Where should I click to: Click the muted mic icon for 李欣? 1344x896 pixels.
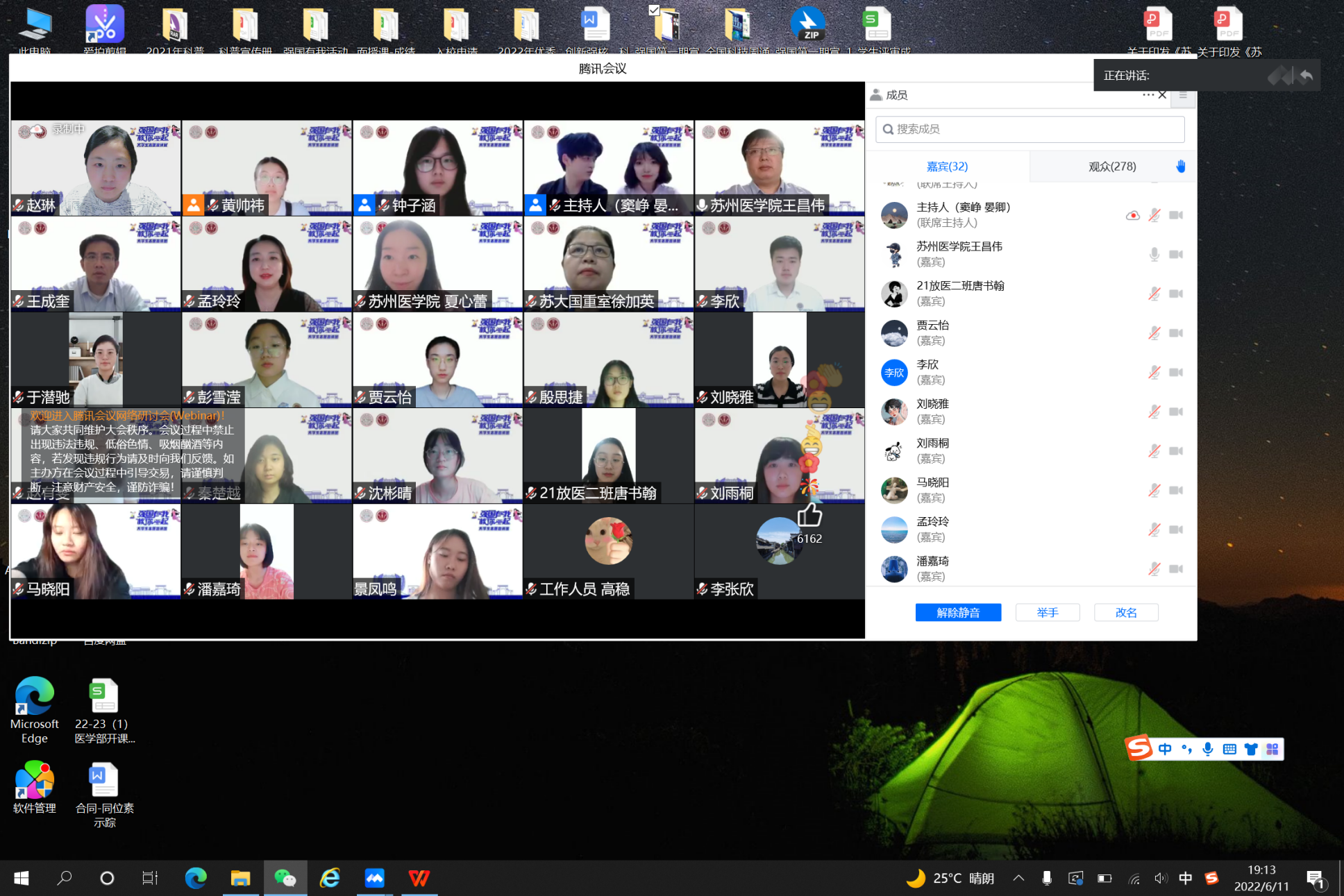[1154, 373]
